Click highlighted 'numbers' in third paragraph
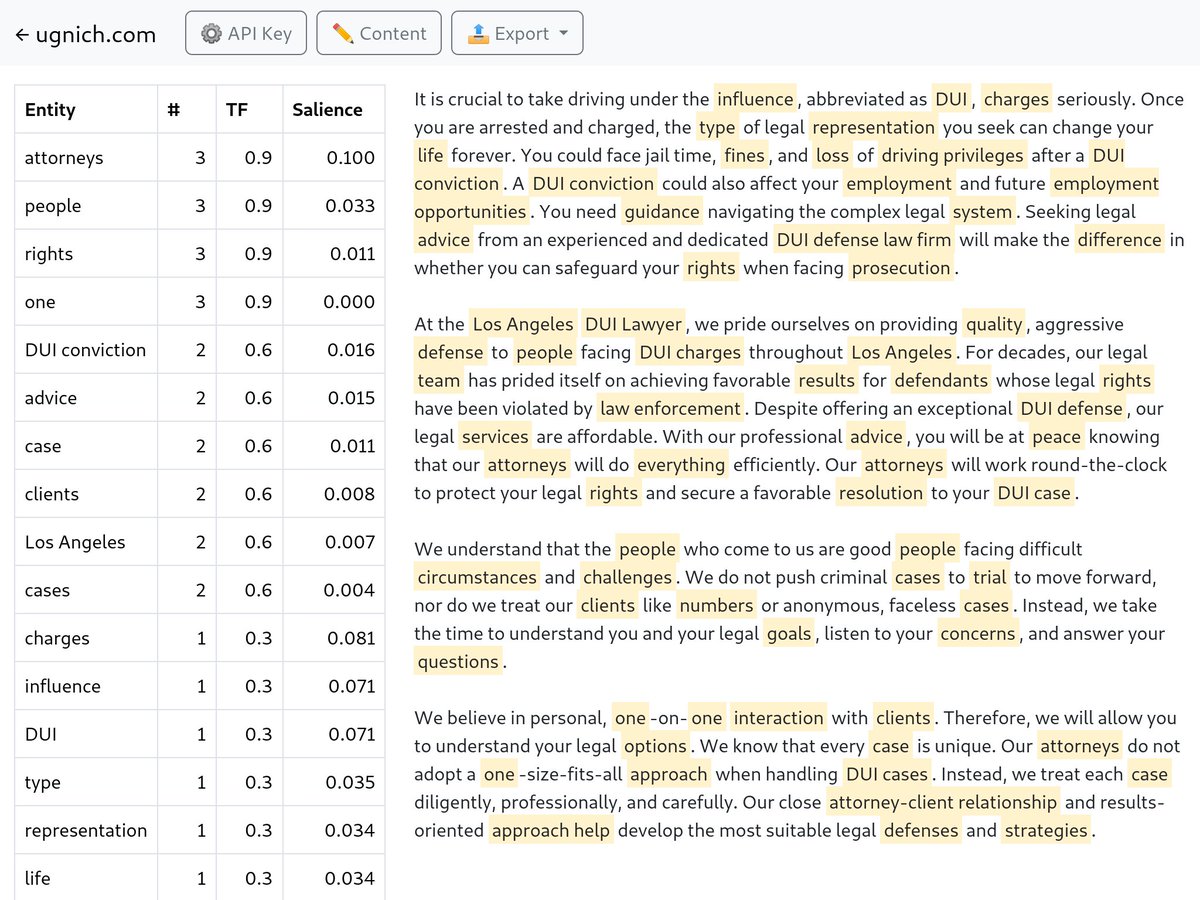1200x900 pixels. coord(715,606)
